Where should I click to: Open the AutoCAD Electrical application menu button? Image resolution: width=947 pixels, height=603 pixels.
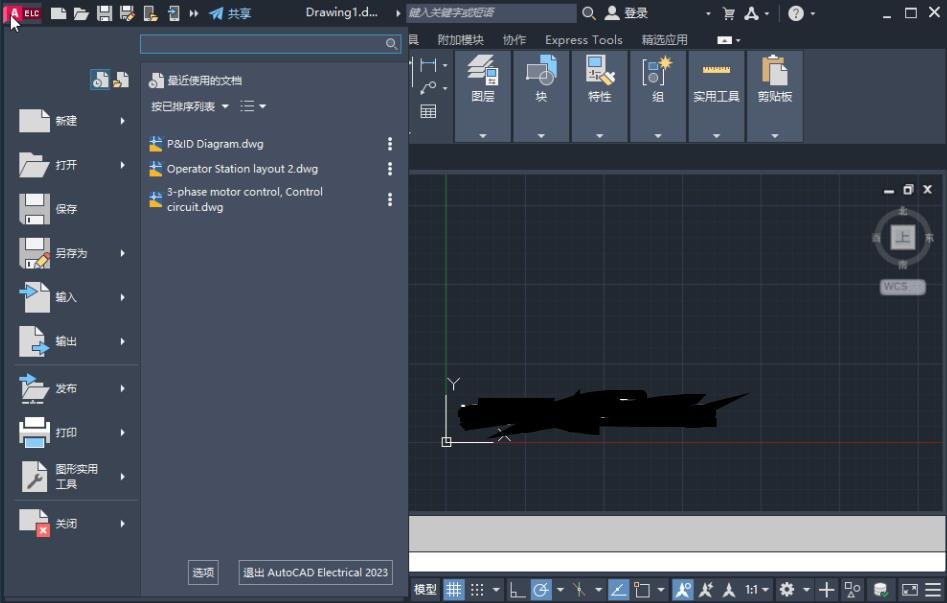click(22, 13)
